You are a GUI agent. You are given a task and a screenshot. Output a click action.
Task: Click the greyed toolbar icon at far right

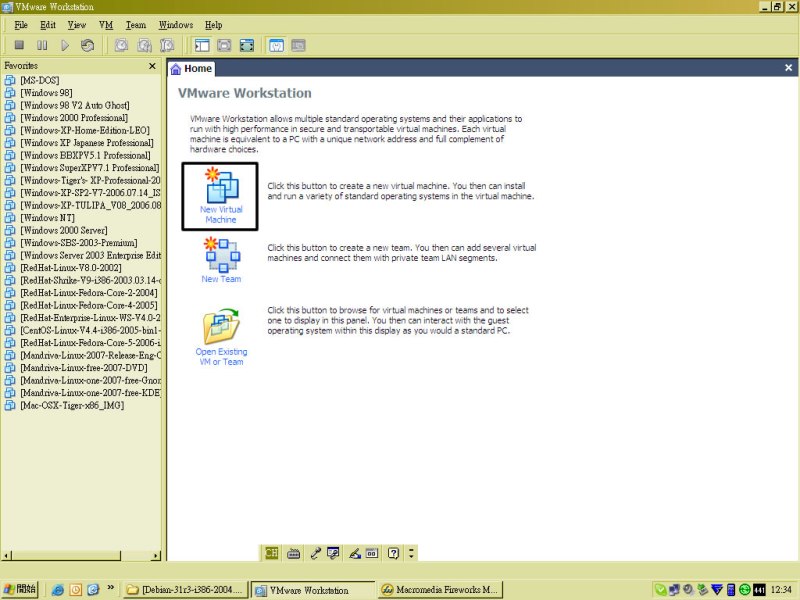[x=298, y=45]
